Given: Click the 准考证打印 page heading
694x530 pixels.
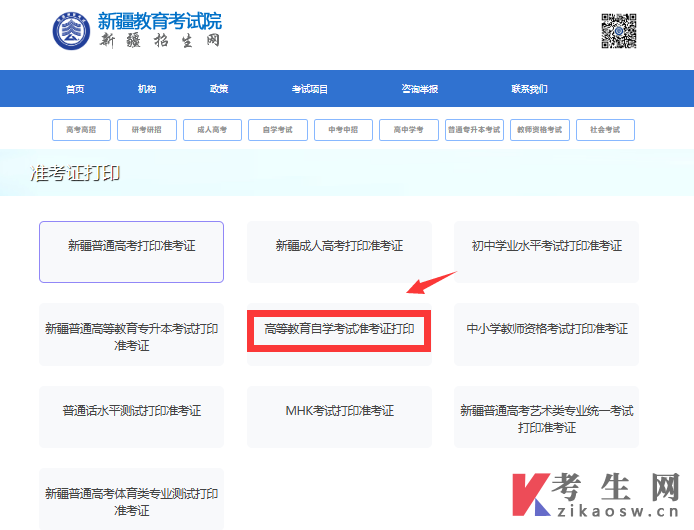Looking at the screenshot, I should tap(75, 173).
